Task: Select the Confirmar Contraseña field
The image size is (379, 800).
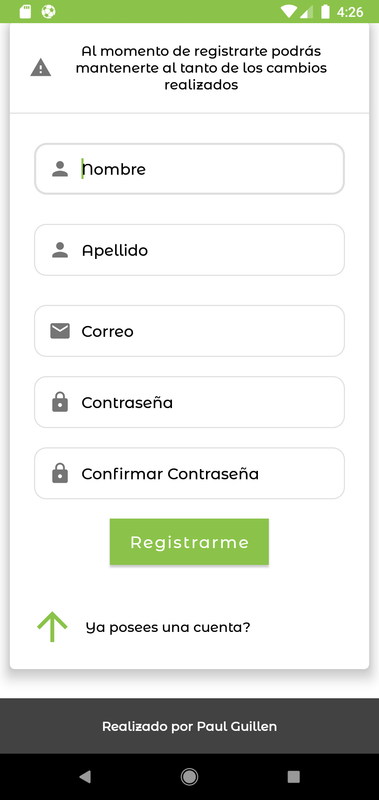Action: coord(189,473)
